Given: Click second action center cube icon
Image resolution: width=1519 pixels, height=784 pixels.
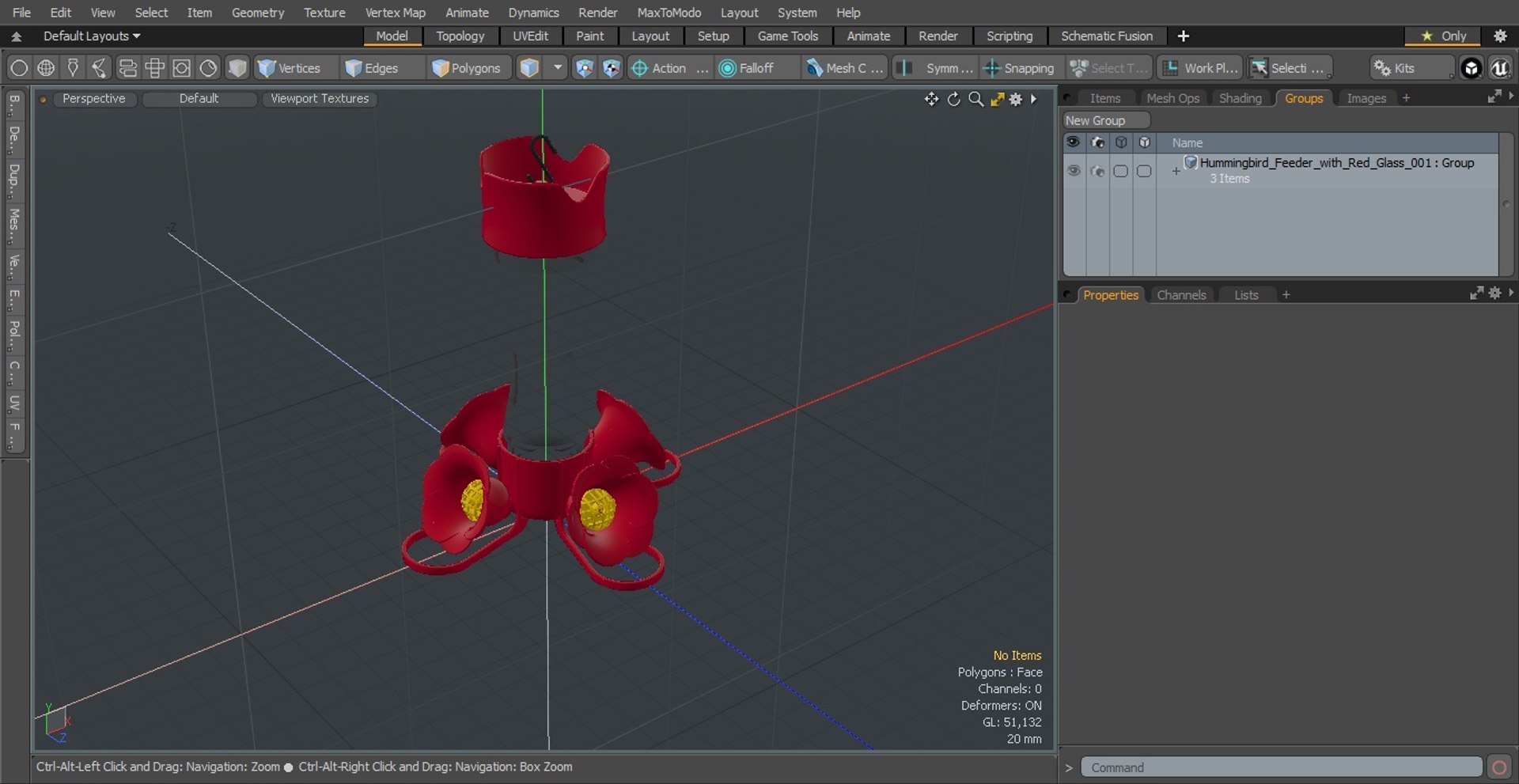Looking at the screenshot, I should click(611, 68).
